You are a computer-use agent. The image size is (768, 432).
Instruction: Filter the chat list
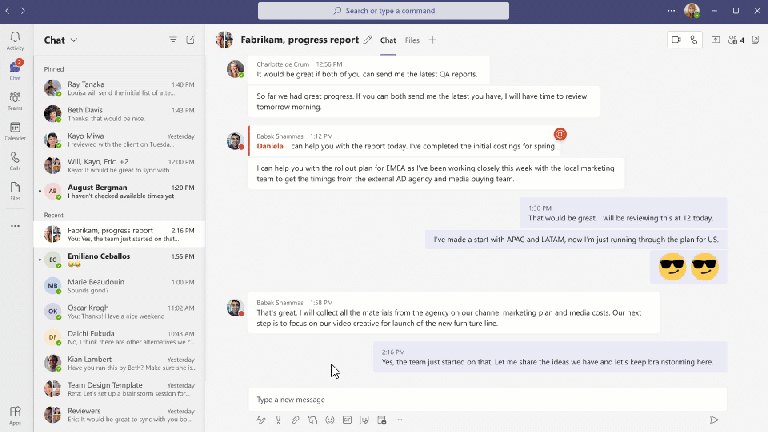coord(173,40)
